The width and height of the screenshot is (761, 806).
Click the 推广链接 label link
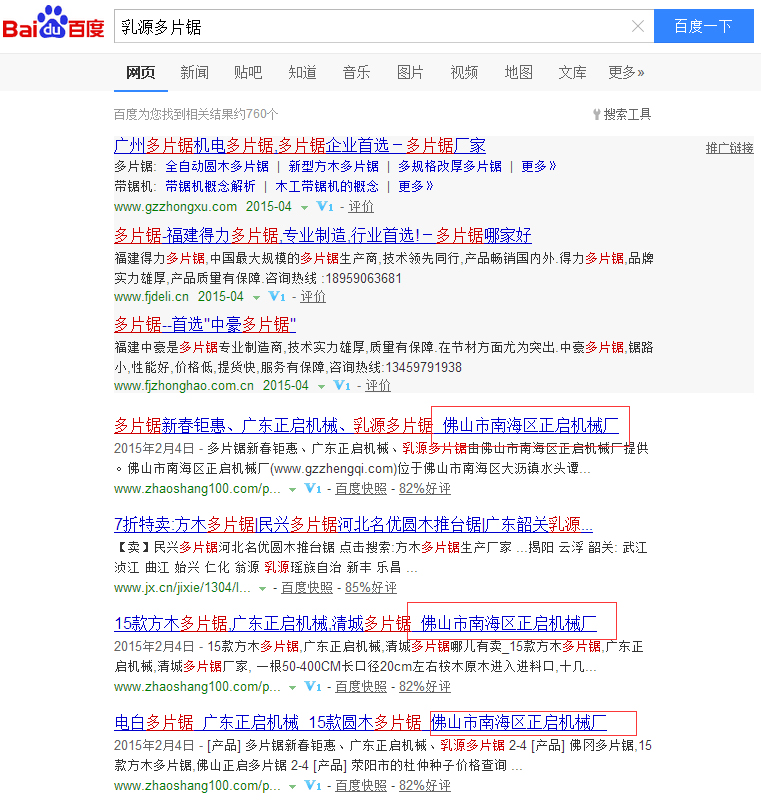[729, 148]
